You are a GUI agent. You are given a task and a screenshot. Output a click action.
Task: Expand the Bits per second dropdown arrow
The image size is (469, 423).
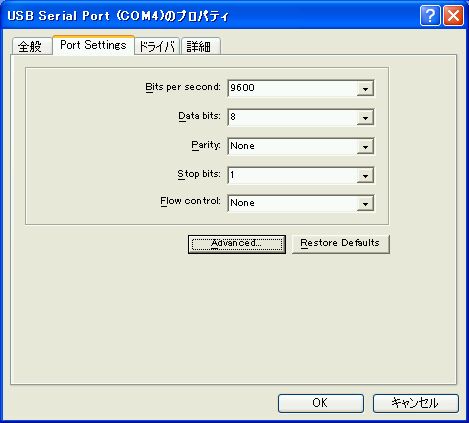[365, 88]
